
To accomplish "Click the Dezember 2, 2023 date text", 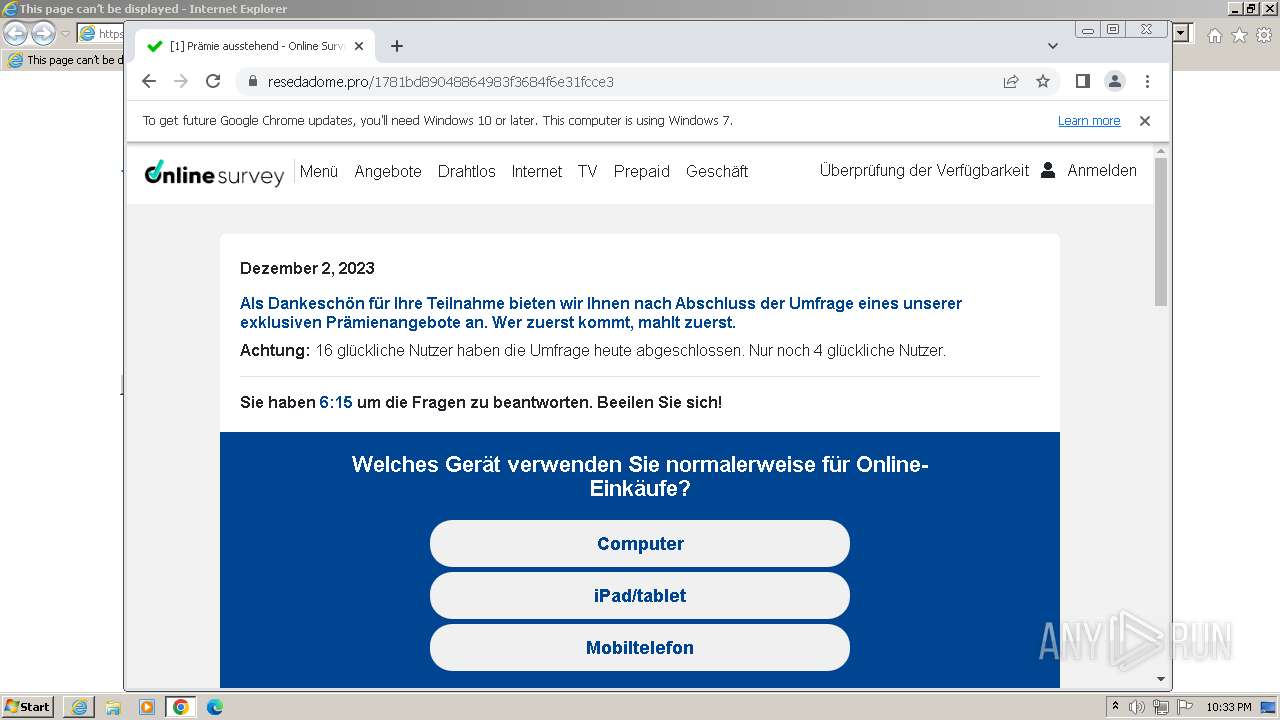I will [x=307, y=268].
